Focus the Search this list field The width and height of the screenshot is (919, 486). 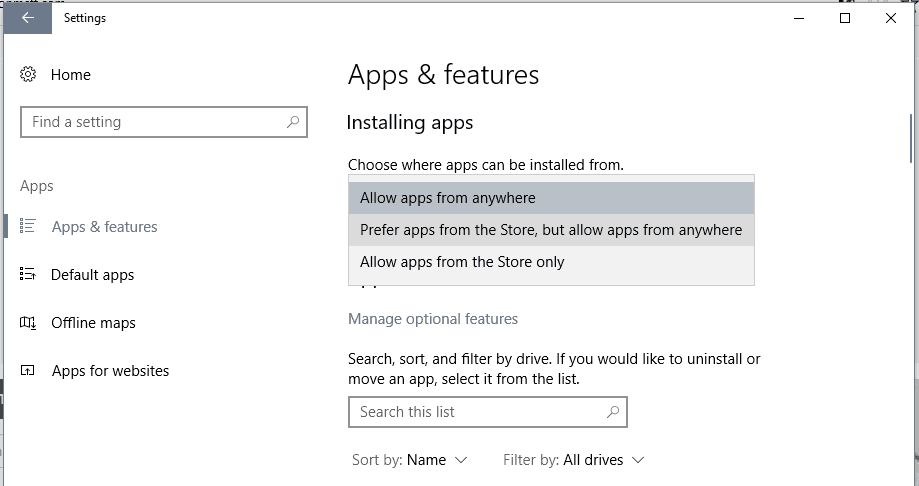(488, 412)
